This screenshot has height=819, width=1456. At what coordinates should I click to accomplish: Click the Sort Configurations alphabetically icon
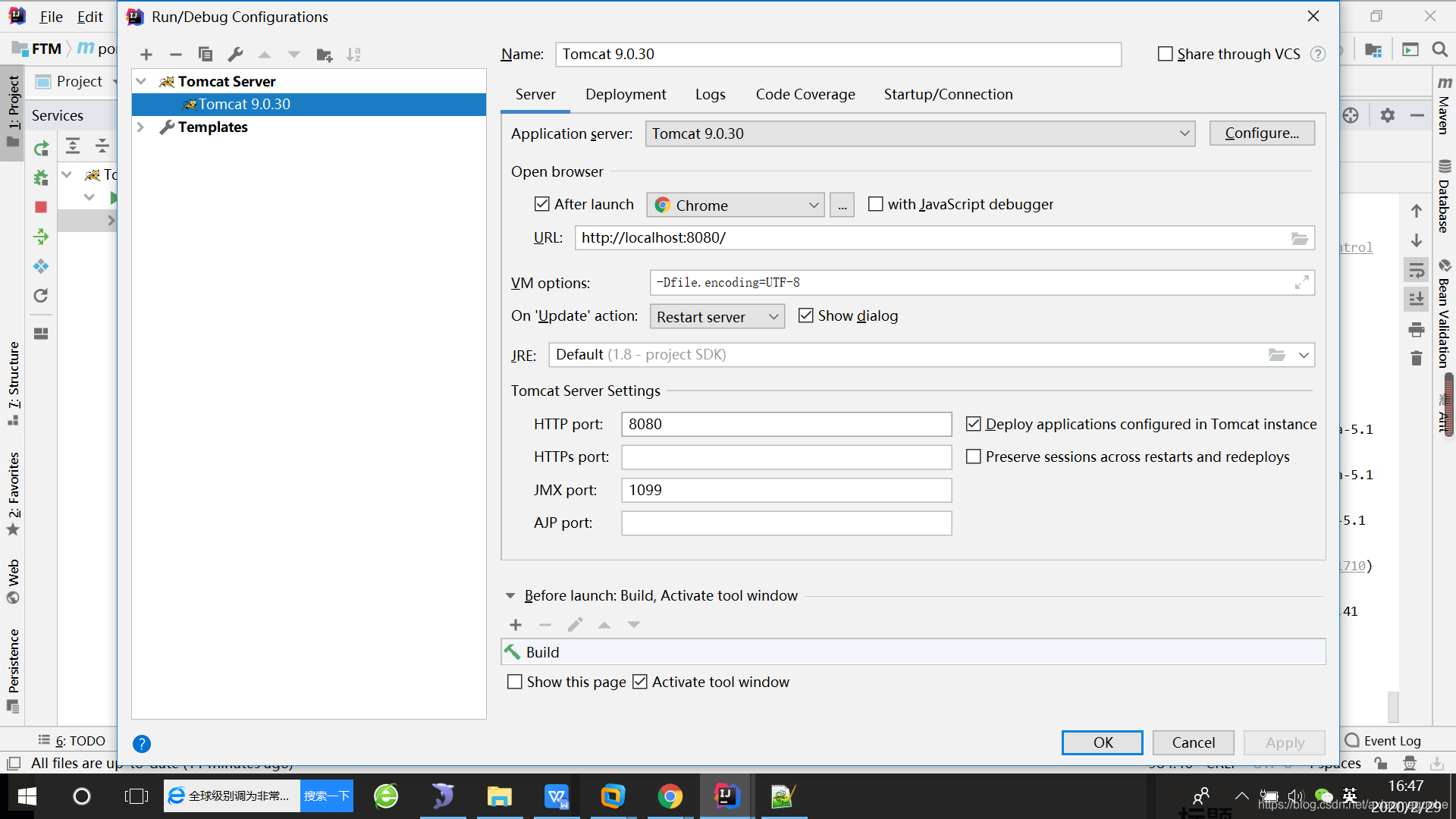click(353, 55)
